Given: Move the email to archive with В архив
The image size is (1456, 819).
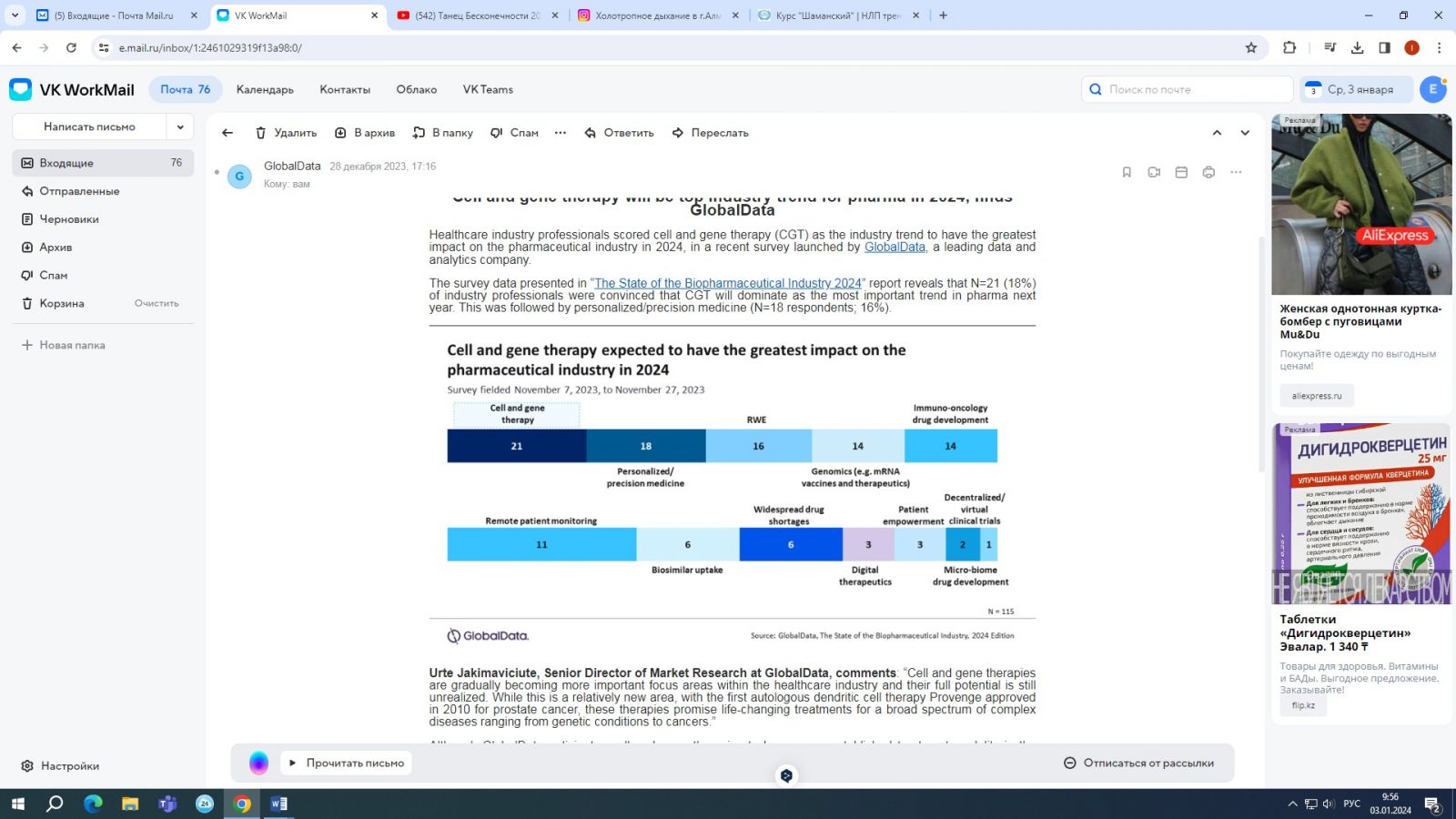Looking at the screenshot, I should 365,133.
